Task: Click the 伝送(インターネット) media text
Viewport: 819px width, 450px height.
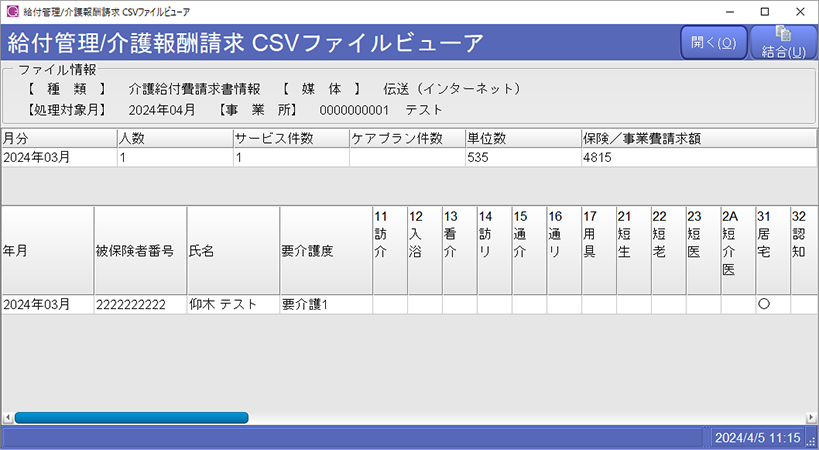Action: [x=452, y=89]
